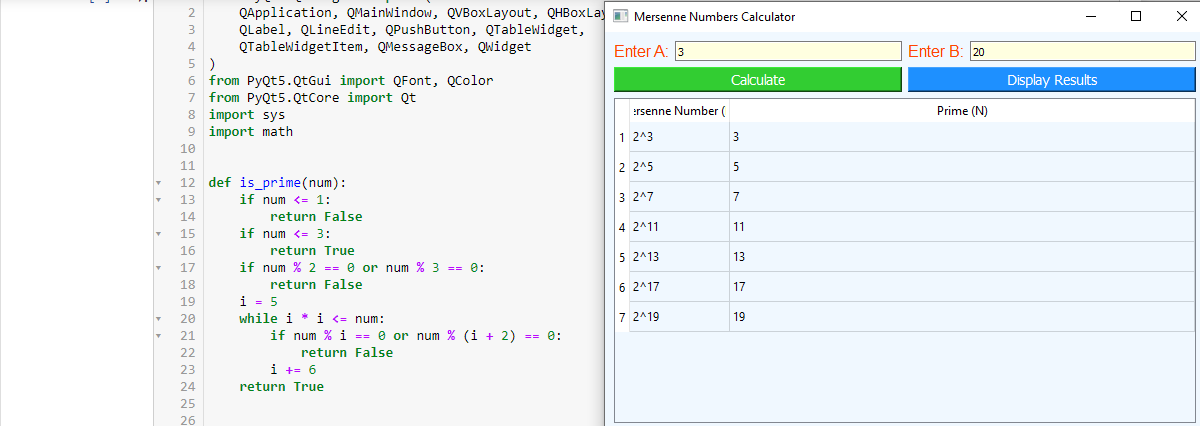Click line number 12 in editor gutter

[x=187, y=183]
